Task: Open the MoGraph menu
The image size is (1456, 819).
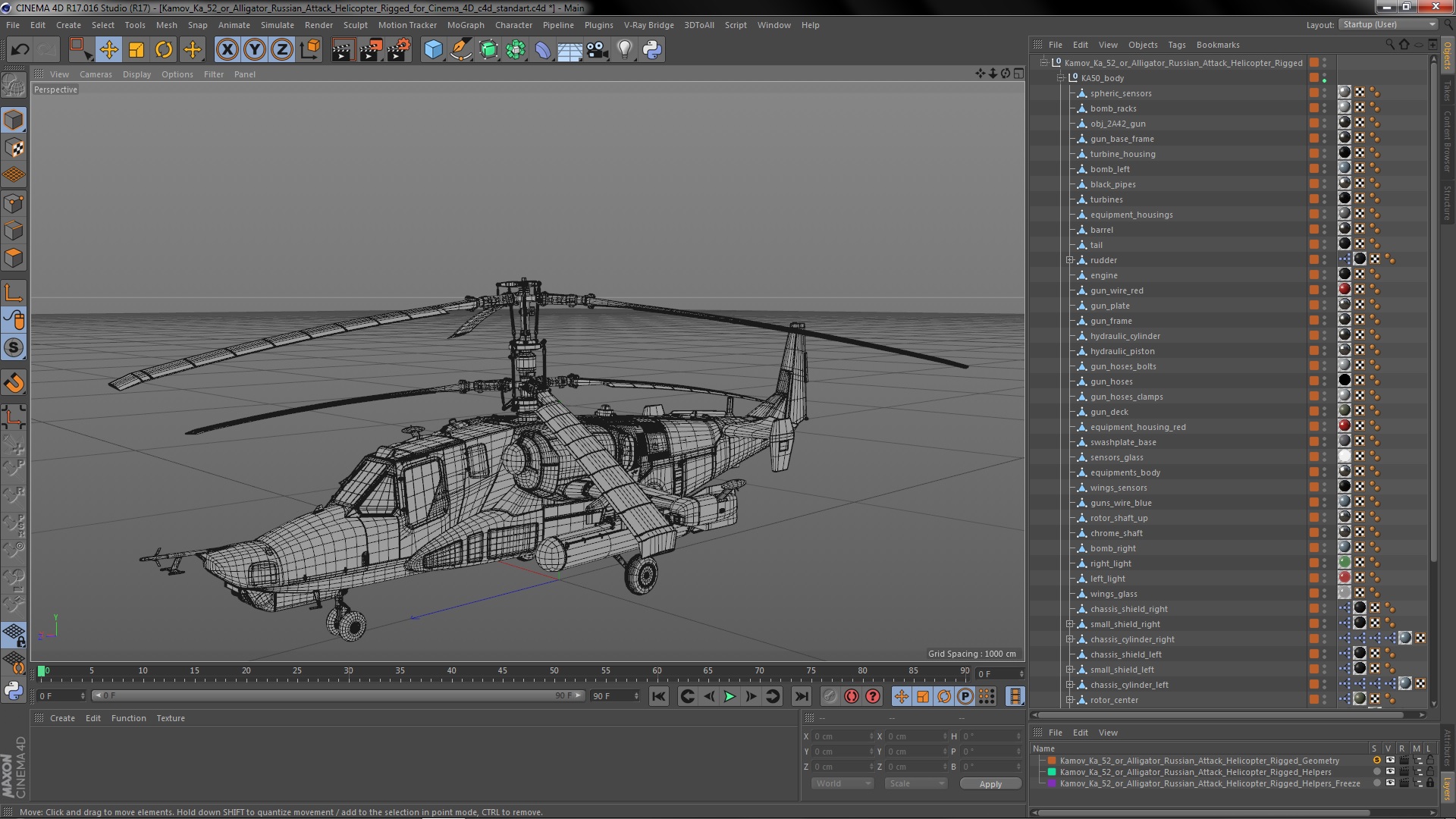Action: click(x=465, y=25)
